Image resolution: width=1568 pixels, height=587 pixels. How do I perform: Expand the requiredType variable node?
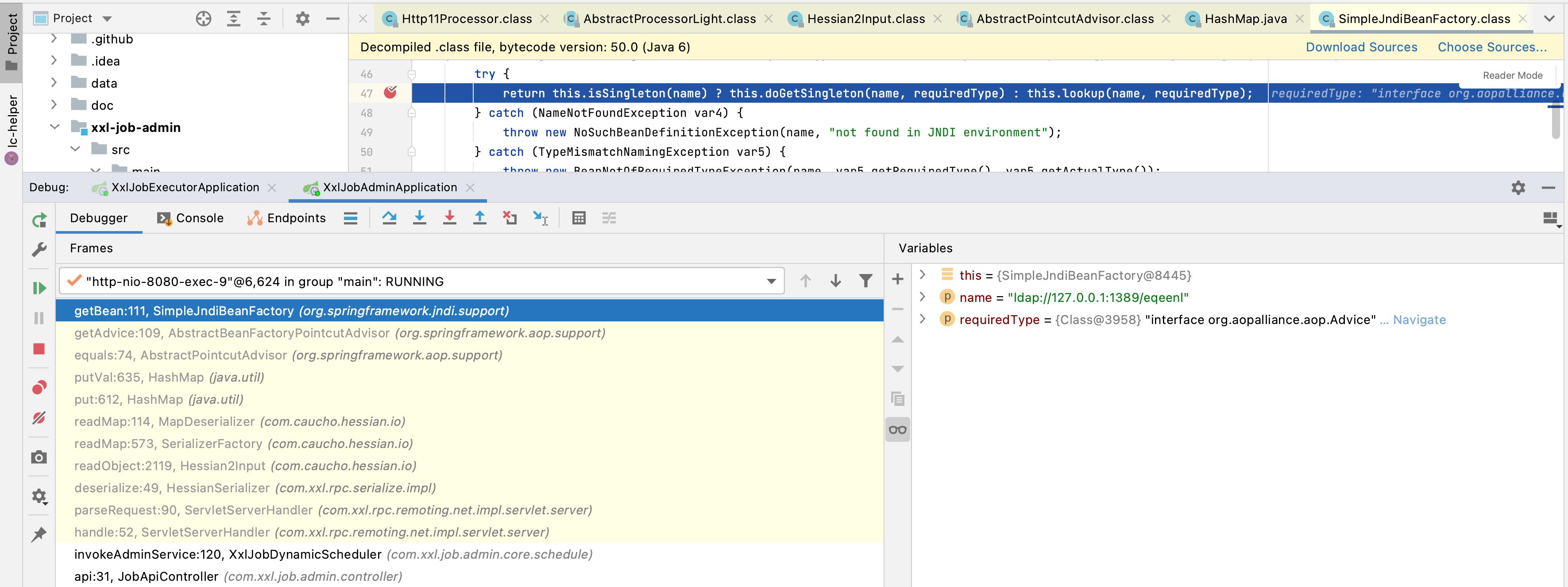coord(922,319)
